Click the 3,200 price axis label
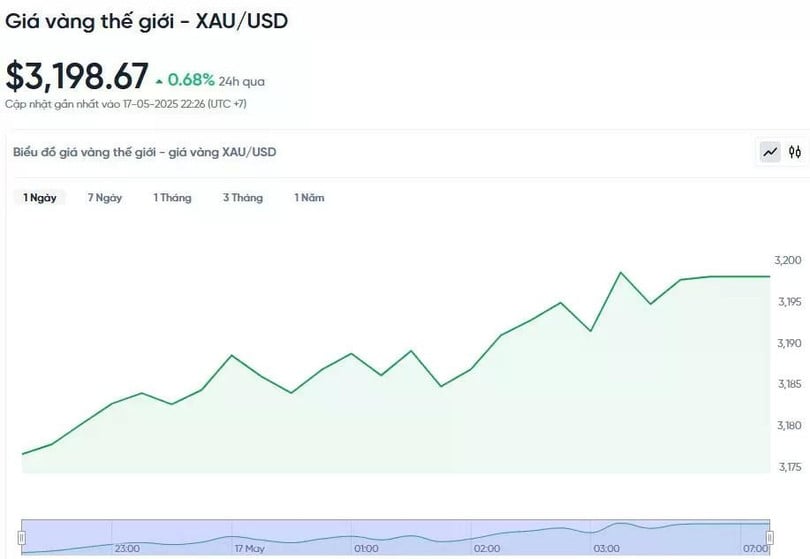 pos(788,260)
